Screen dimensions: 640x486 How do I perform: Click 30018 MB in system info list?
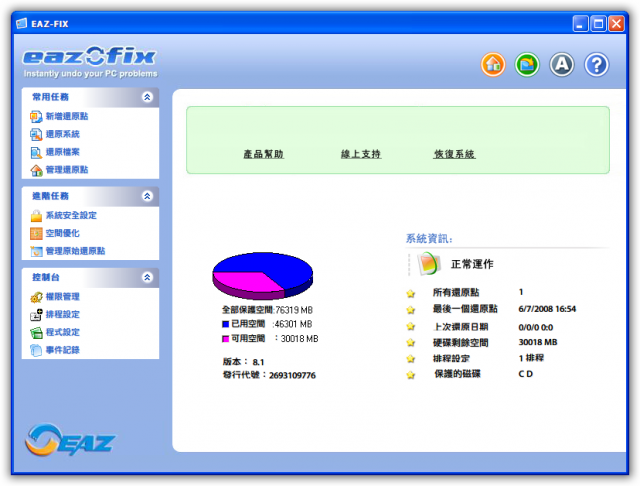click(x=538, y=342)
